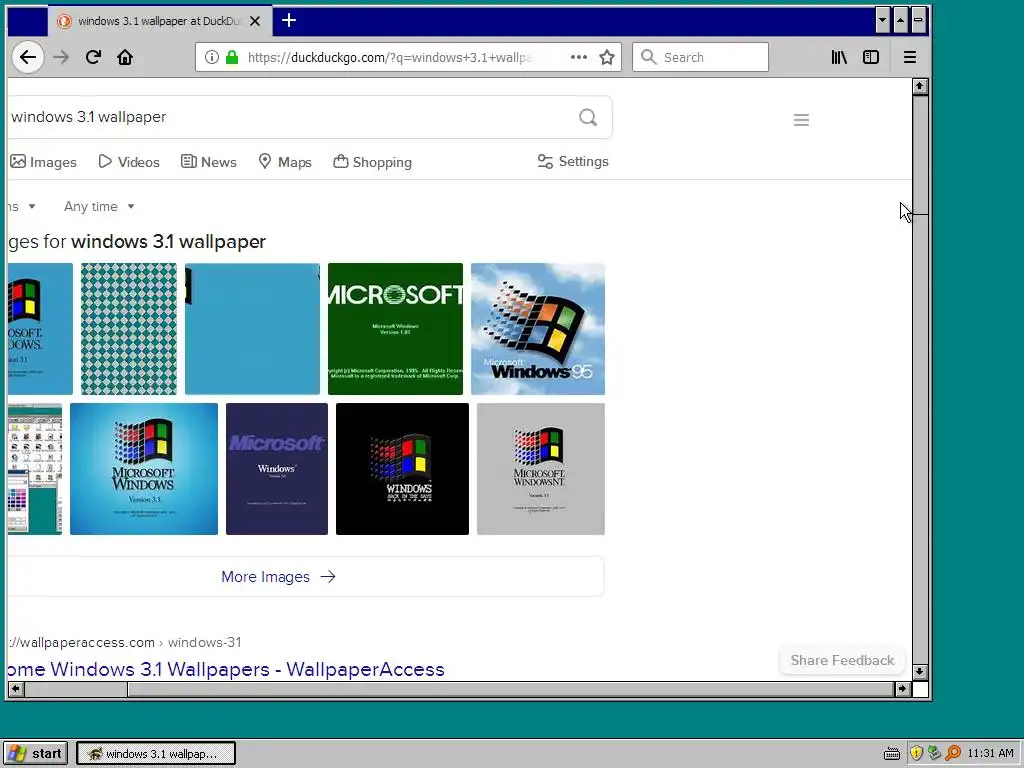The image size is (1024, 768).
Task: Open the blue Microsoft Windows 3.1 logo thumbnail
Action: [x=144, y=469]
